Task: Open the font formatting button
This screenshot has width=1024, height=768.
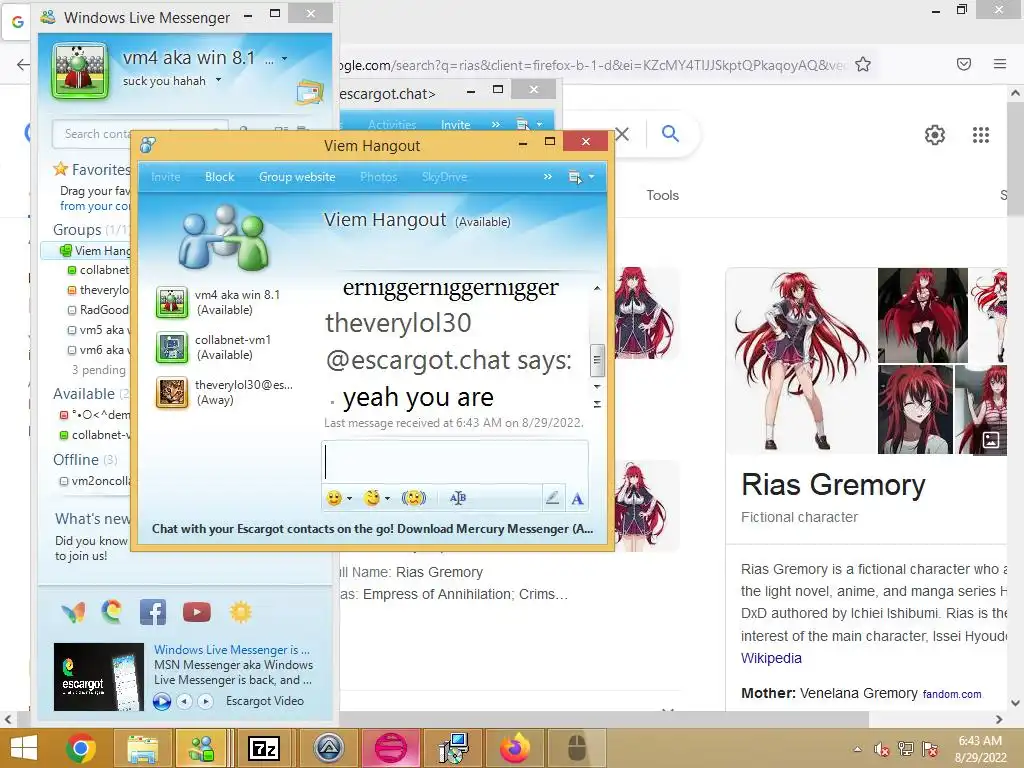Action: point(458,498)
